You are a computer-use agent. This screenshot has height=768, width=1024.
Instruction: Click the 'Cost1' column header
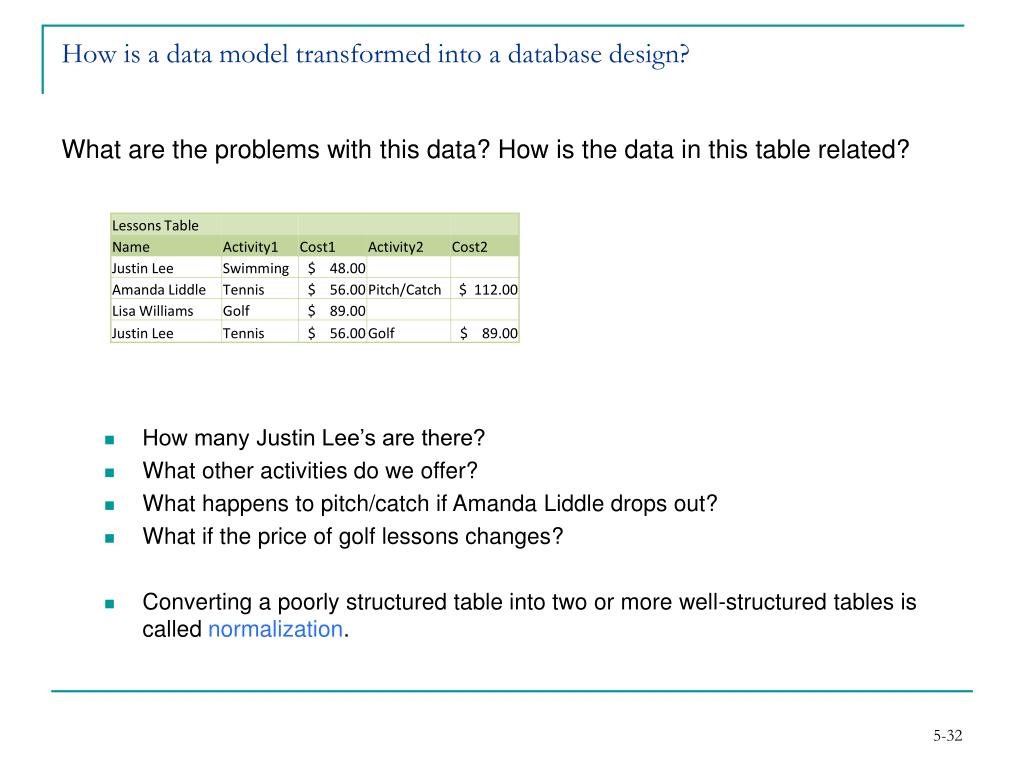tap(318, 247)
